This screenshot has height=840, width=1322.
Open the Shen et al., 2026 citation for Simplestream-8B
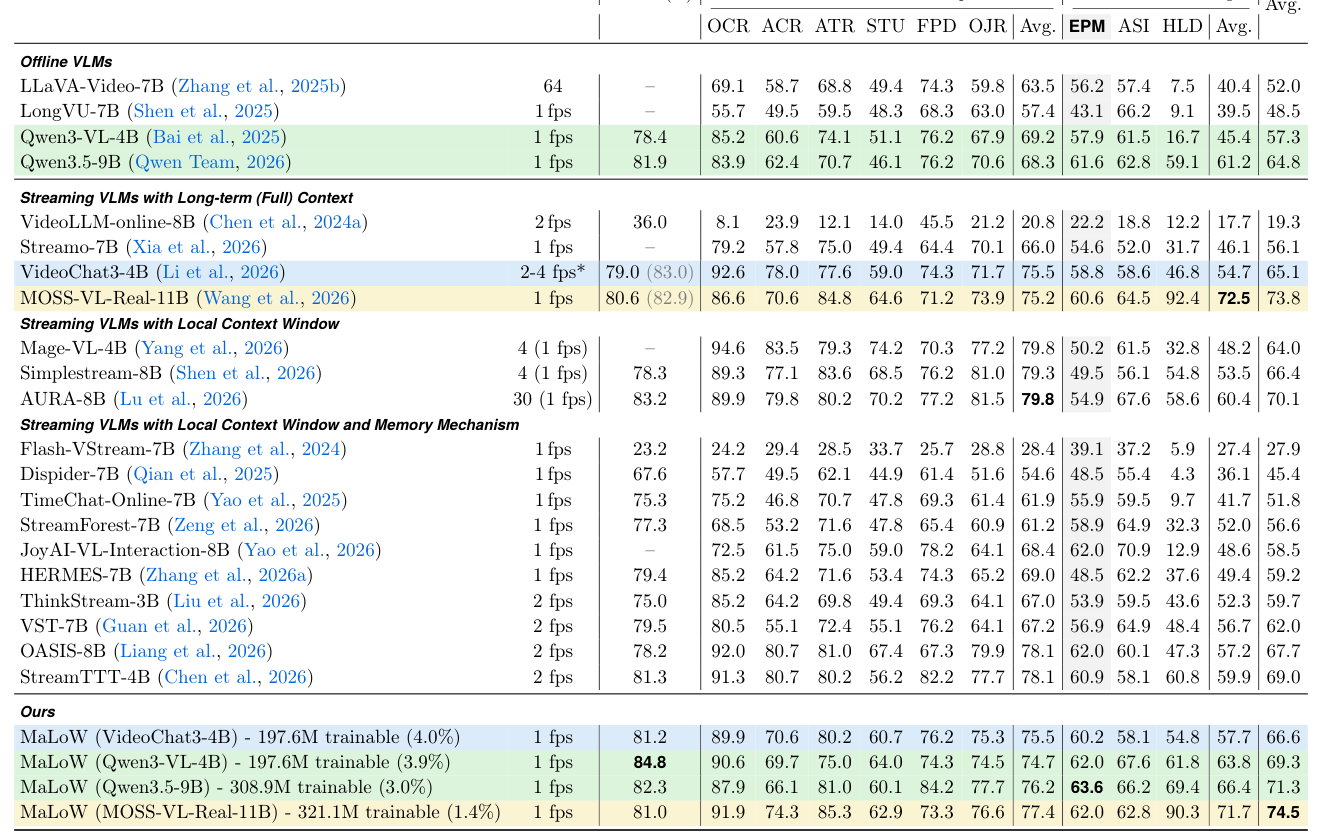click(244, 373)
